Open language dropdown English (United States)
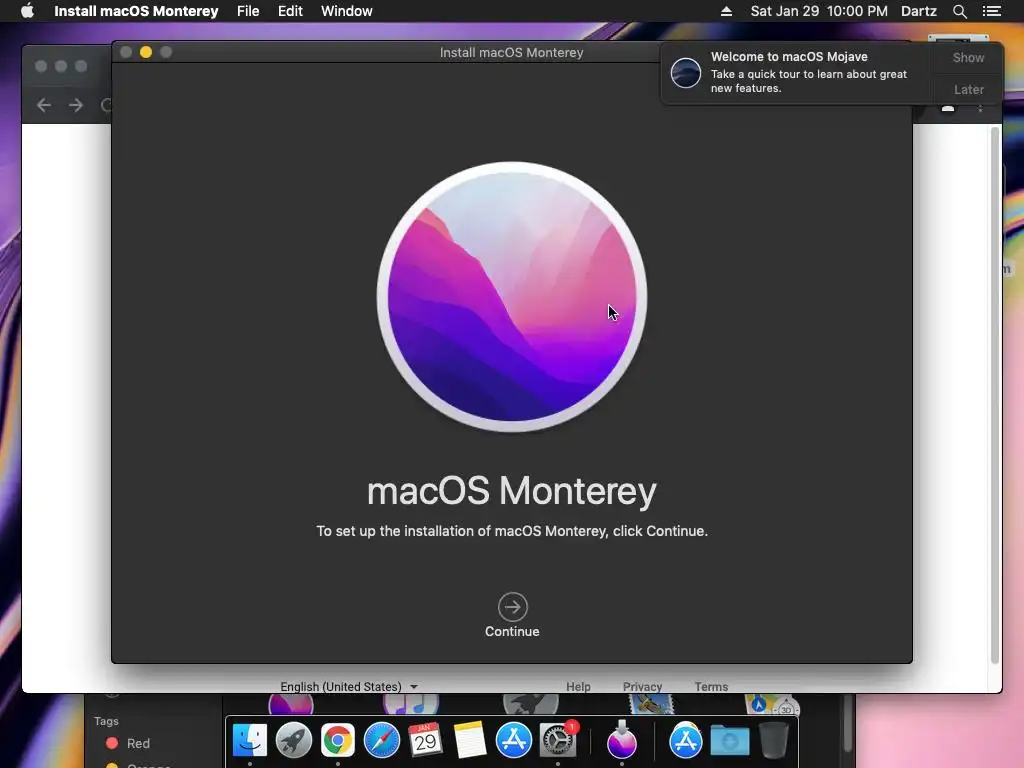Viewport: 1024px width, 768px height. 349,686
